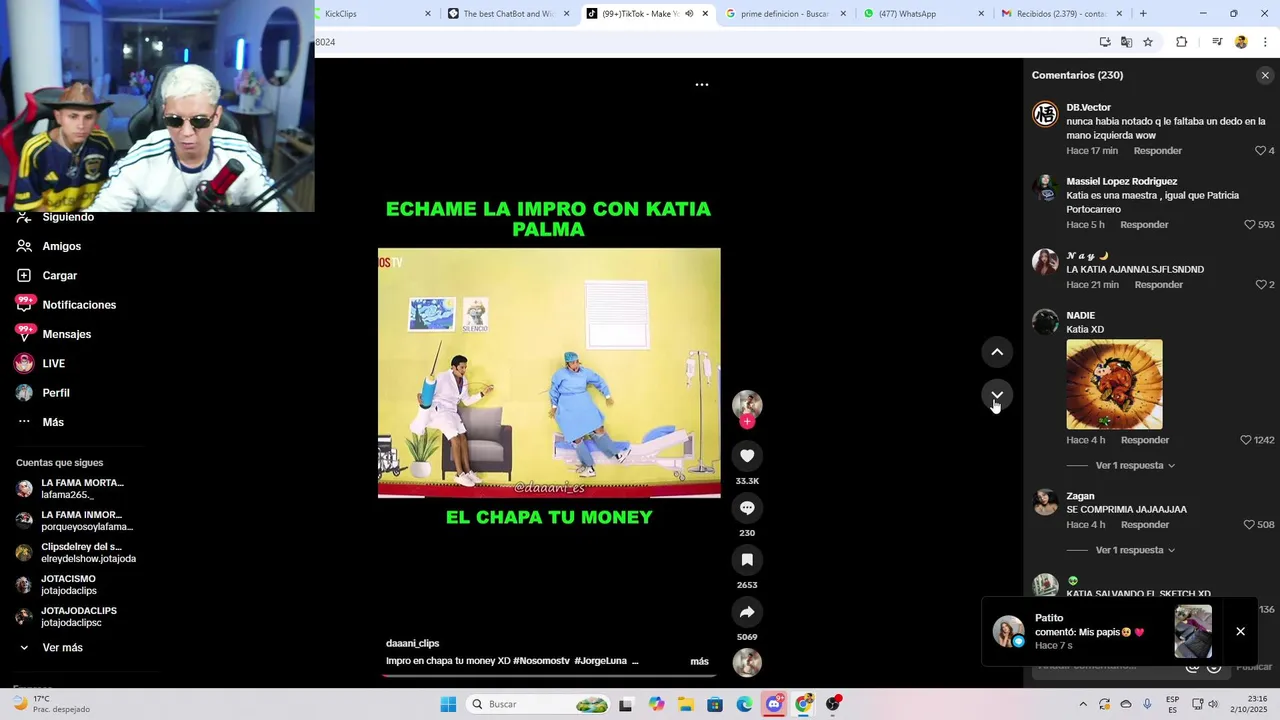Screen dimensions: 1280x720
Task: Open a new browser tab
Action: point(1143,14)
